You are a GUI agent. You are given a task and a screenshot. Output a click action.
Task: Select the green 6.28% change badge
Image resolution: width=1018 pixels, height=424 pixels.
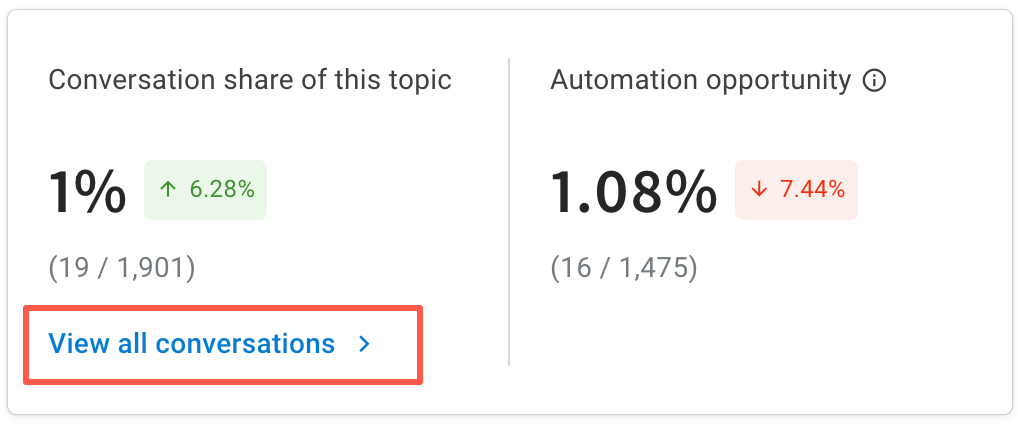pyautogui.click(x=205, y=190)
